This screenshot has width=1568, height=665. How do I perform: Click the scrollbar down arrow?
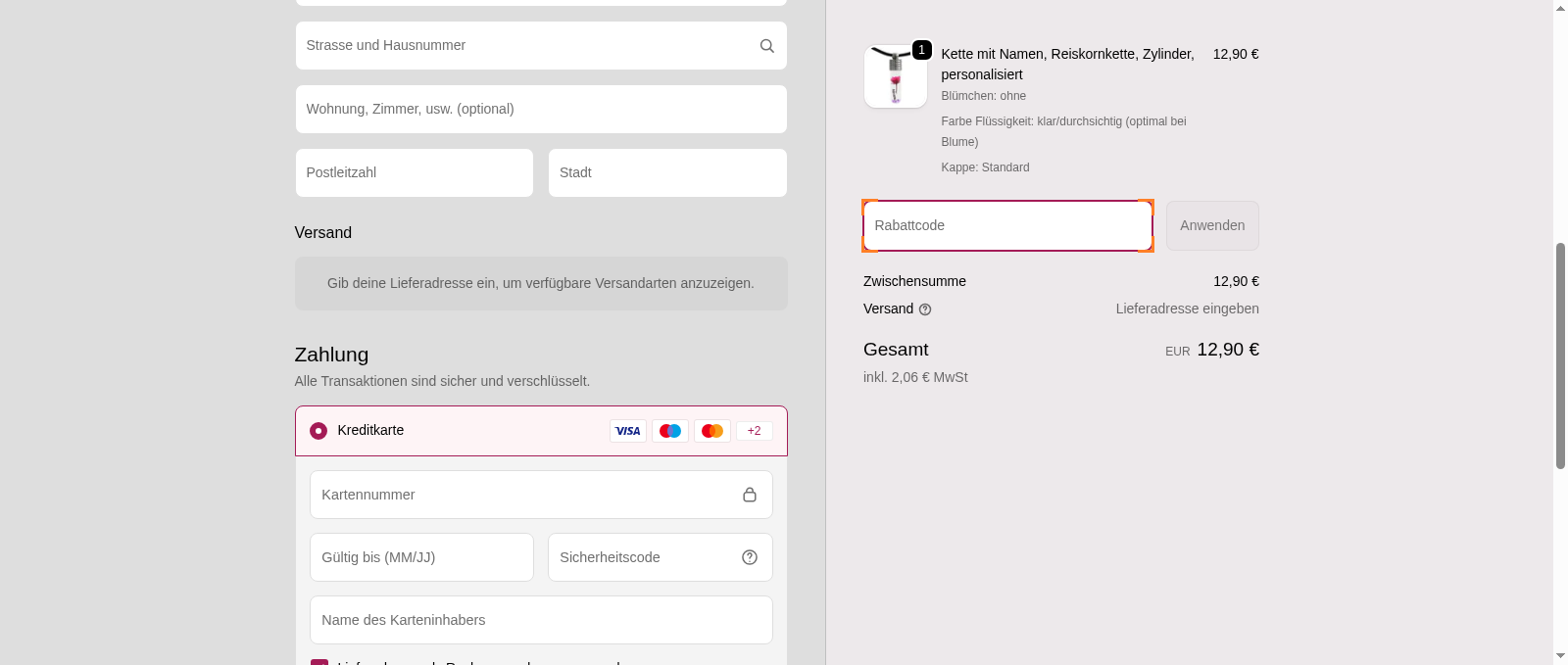[x=1560, y=655]
